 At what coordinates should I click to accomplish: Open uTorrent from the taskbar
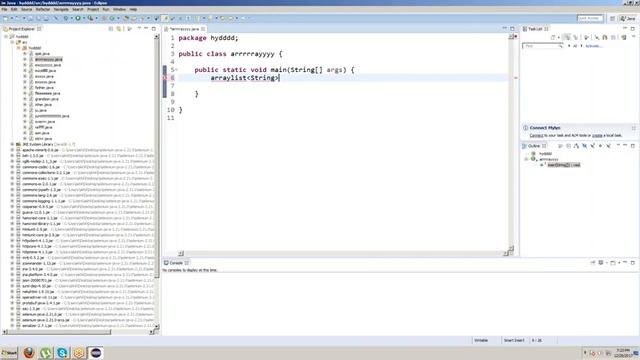[46, 352]
